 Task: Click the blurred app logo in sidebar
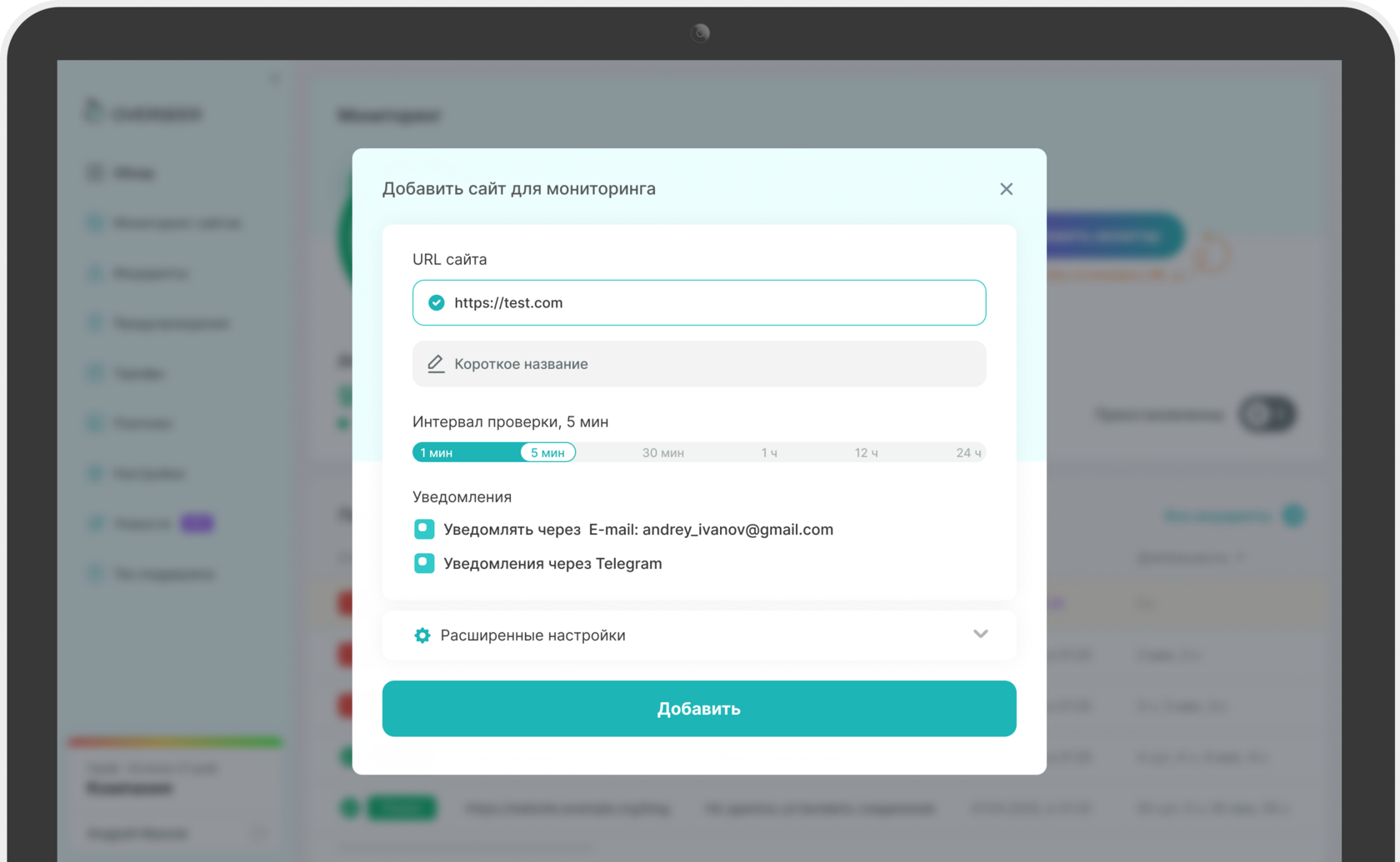tap(94, 112)
